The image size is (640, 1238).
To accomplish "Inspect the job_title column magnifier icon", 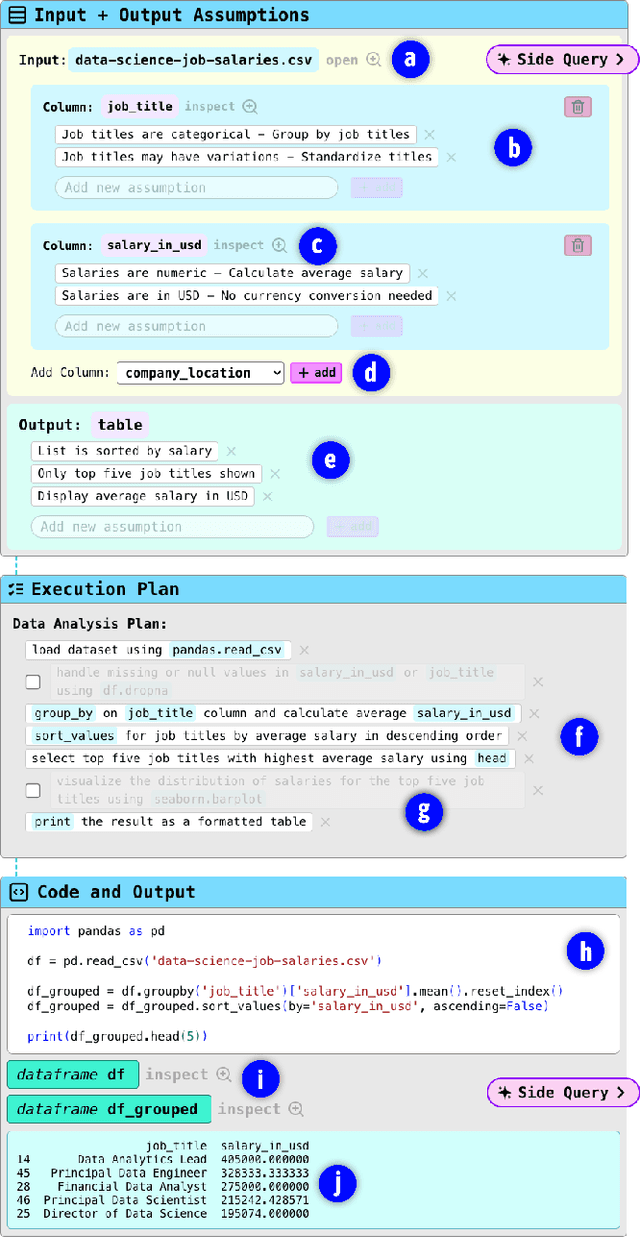I will (x=251, y=107).
